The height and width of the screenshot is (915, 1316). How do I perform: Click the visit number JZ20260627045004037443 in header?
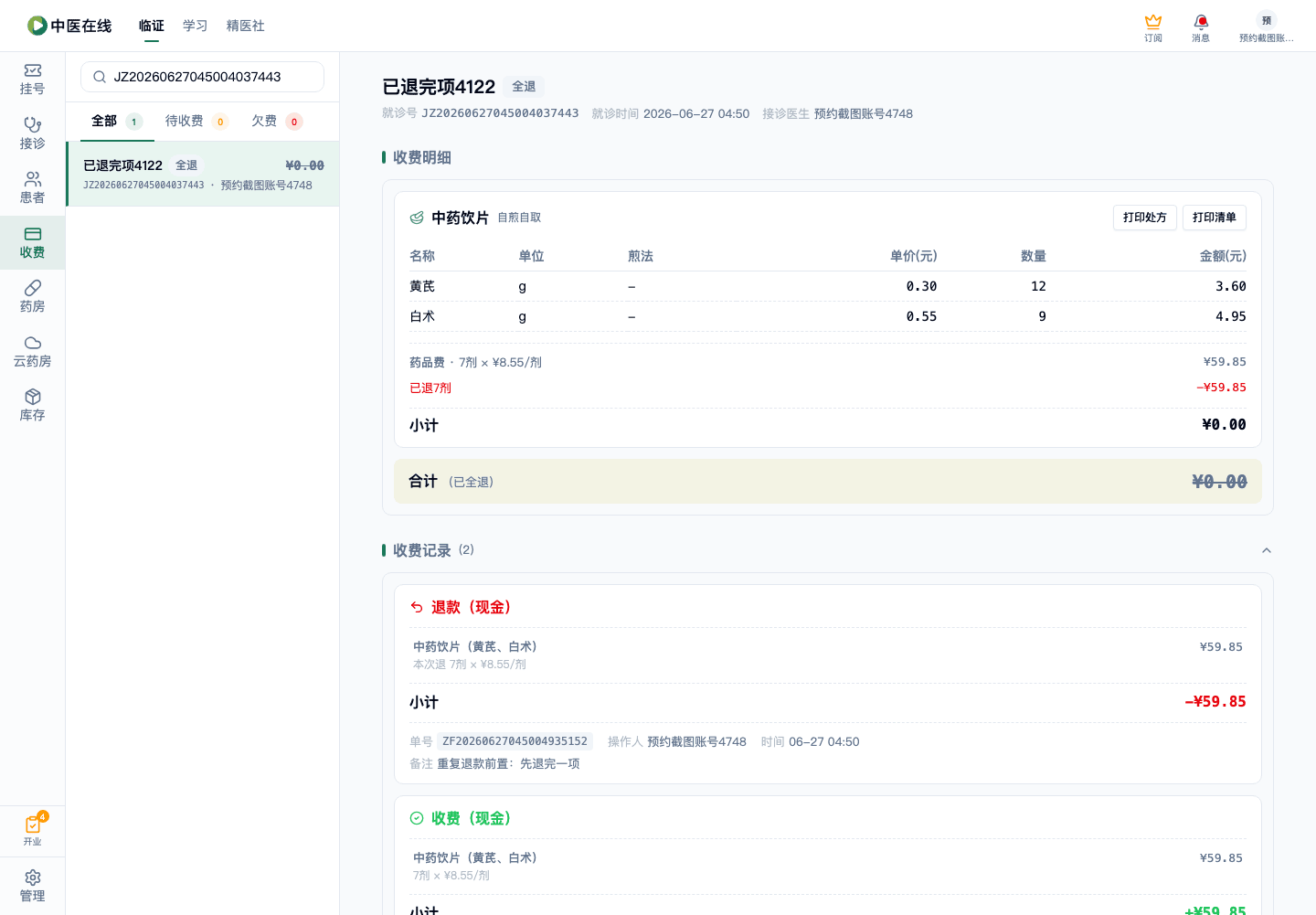tap(500, 113)
